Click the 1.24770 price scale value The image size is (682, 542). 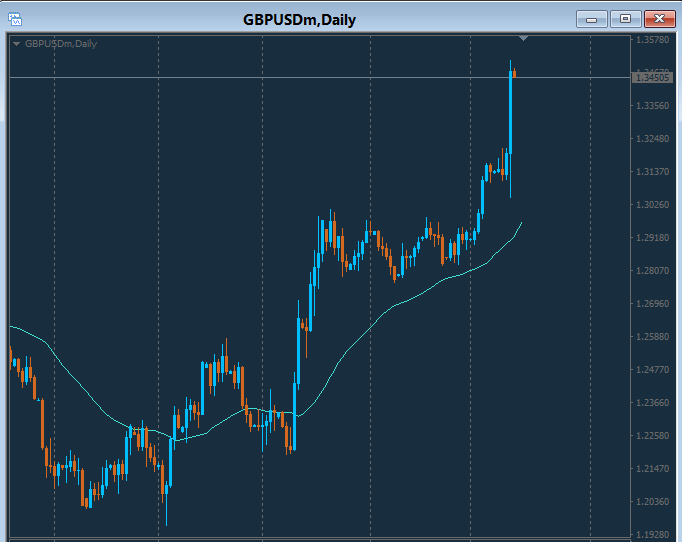[x=652, y=370]
